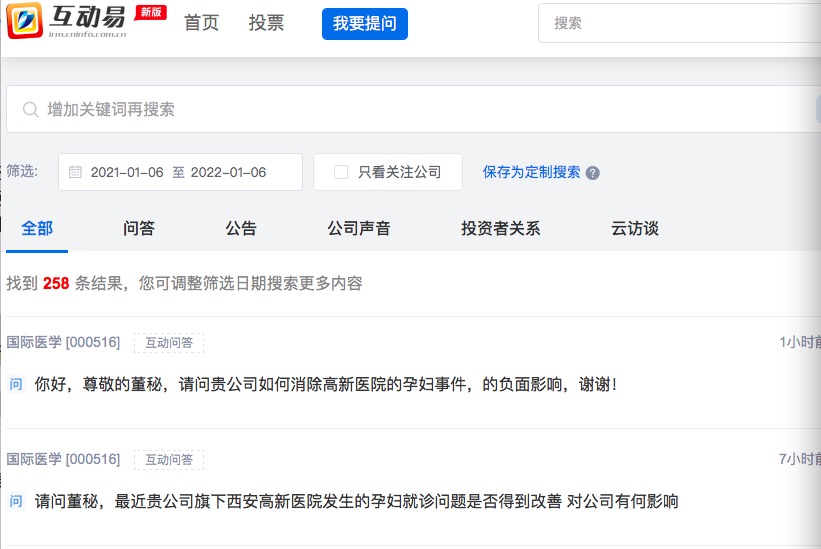Image resolution: width=821 pixels, height=549 pixels.
Task: Open 投票 in top navigation
Action: (x=266, y=23)
